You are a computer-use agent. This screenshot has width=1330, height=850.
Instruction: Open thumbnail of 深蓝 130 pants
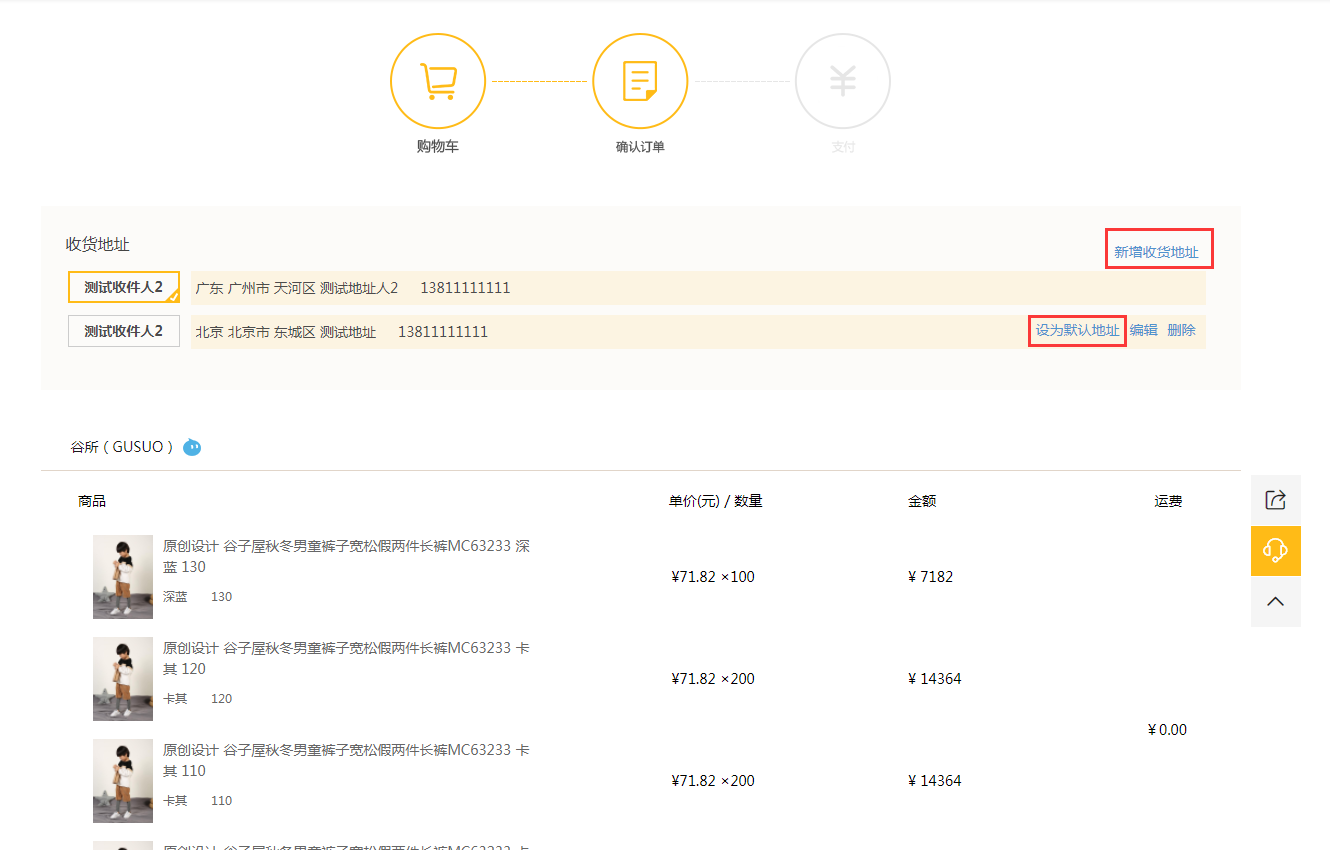(123, 577)
